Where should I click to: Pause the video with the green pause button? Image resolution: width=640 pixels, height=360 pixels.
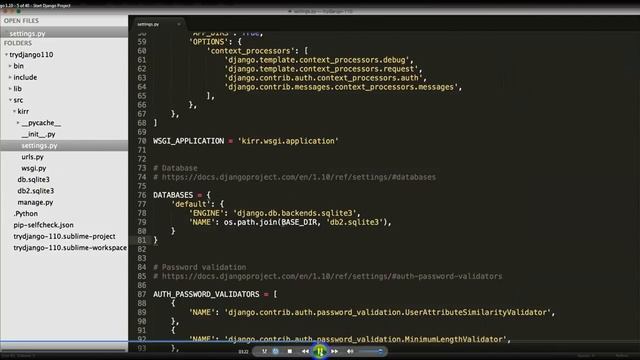tap(320, 351)
